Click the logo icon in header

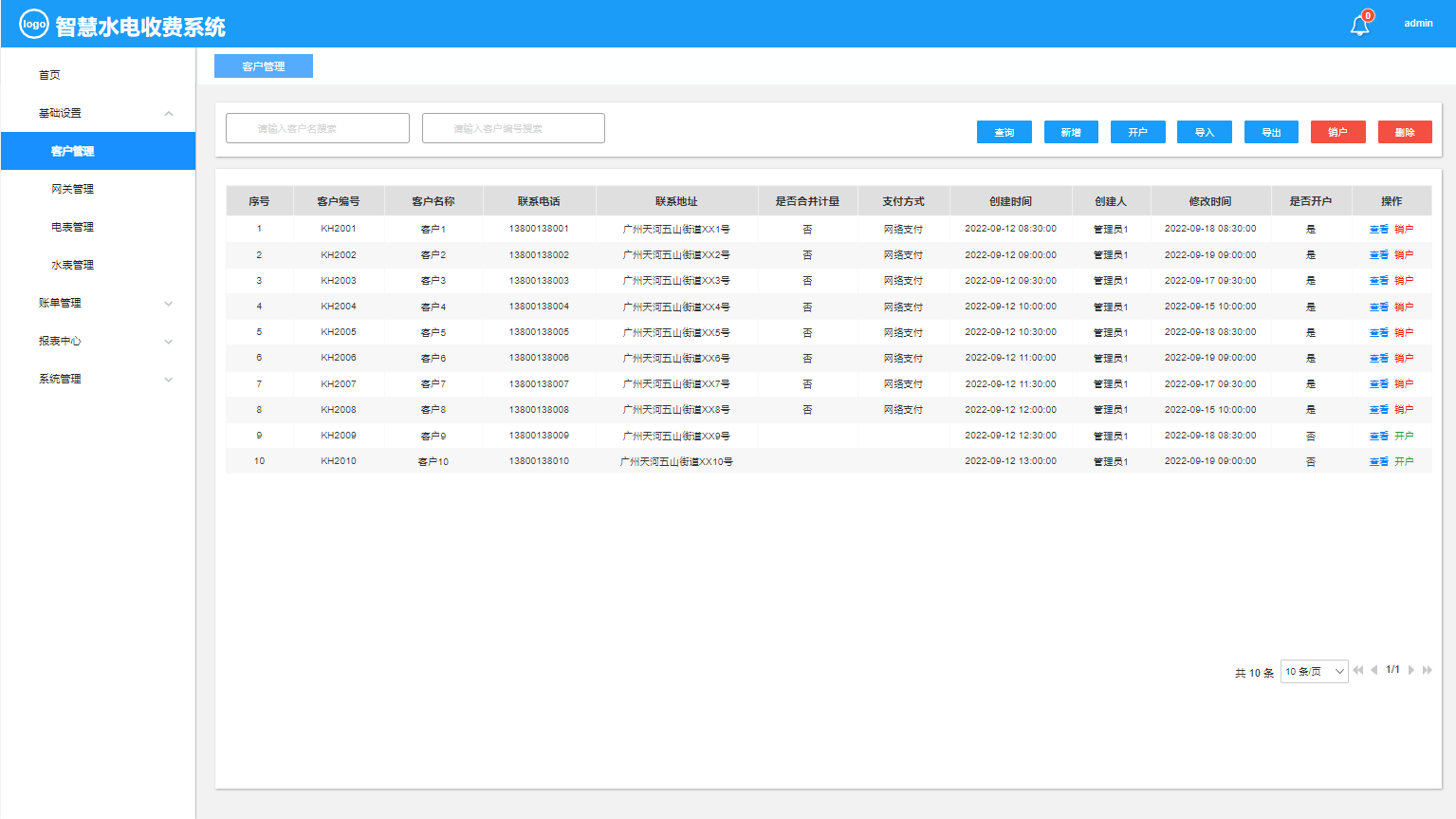pyautogui.click(x=34, y=25)
